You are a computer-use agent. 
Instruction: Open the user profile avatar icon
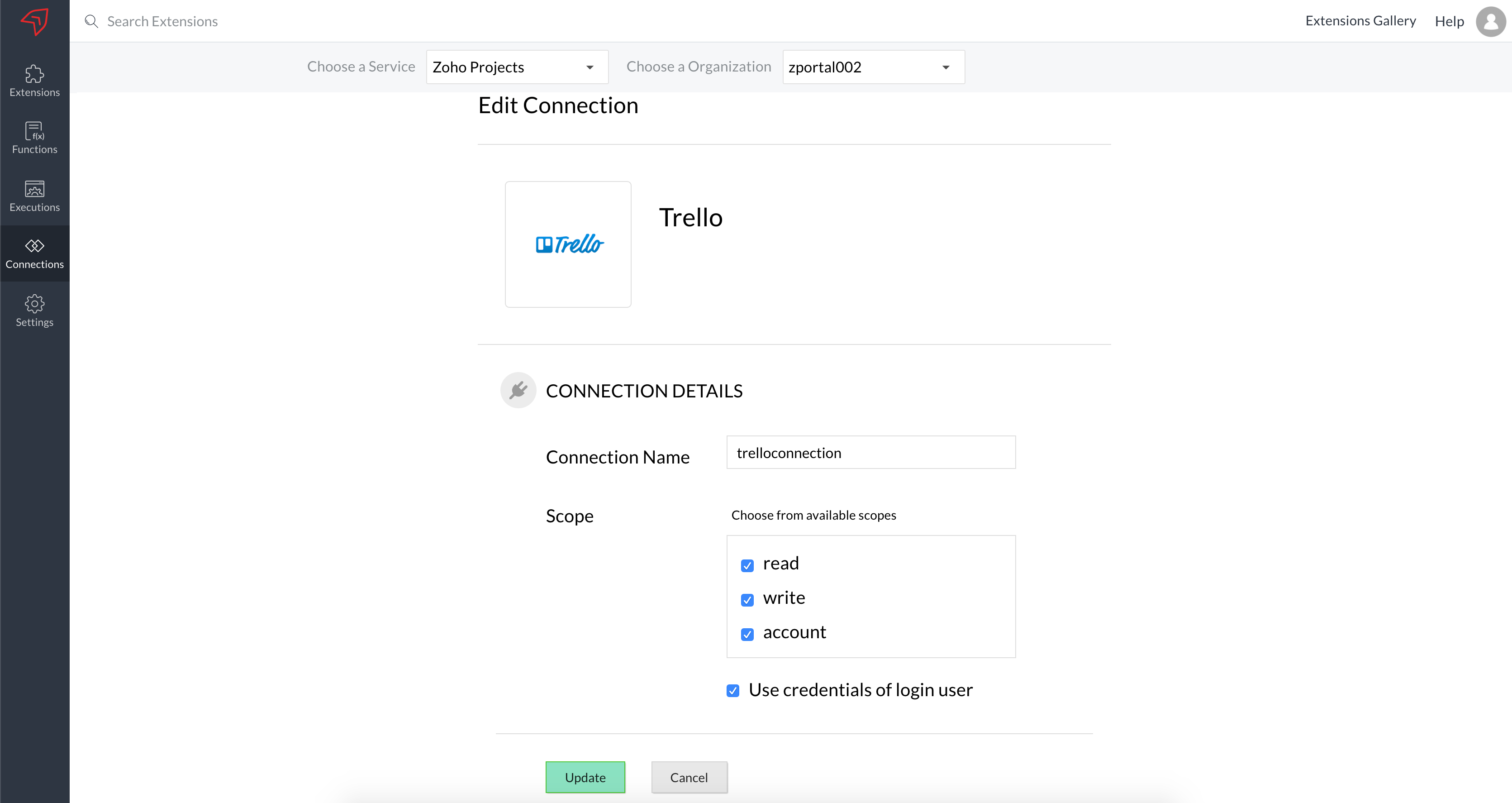1490,22
